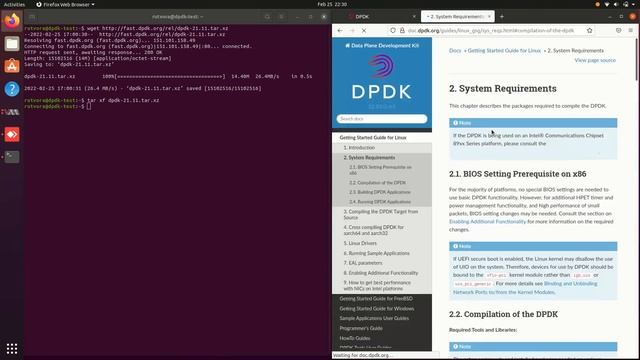The image size is (640, 360).
Task: Click the DPDK logo image
Action: 382,78
